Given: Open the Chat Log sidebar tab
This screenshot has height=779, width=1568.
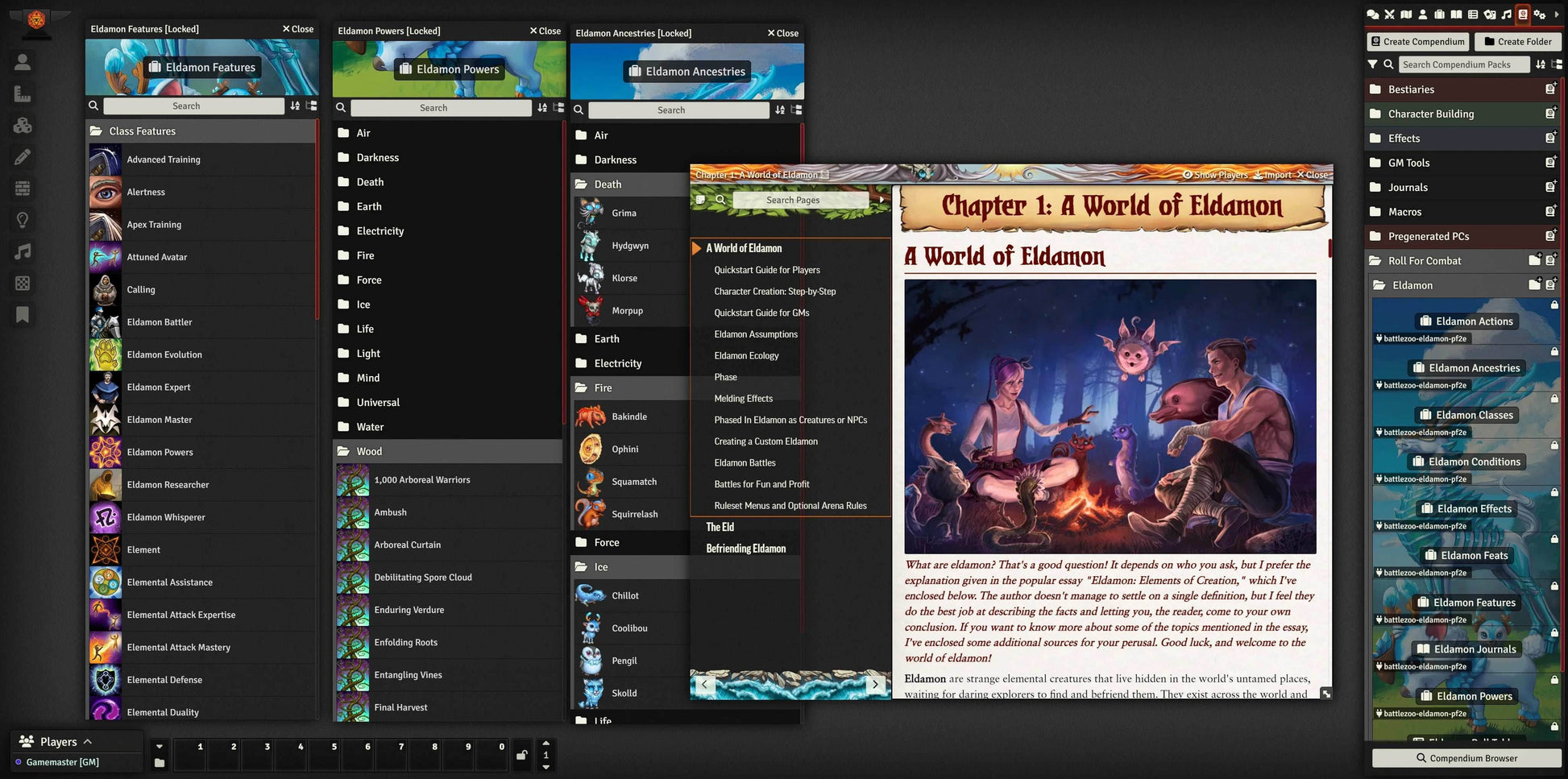Looking at the screenshot, I should 1375,15.
